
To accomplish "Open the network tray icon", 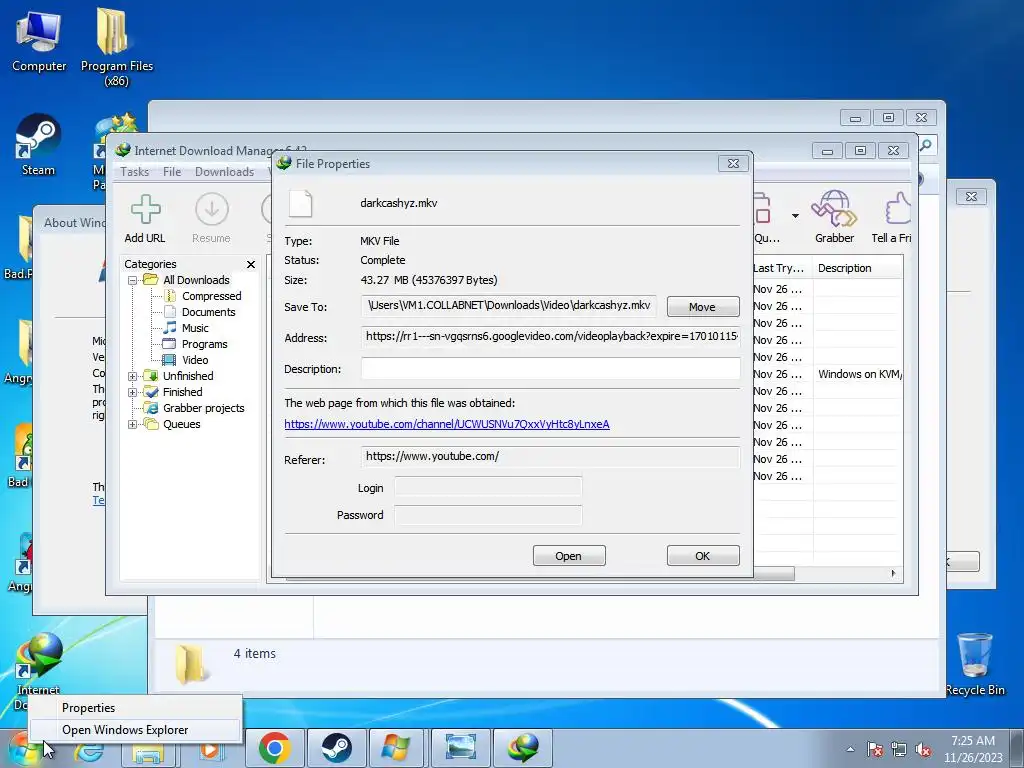I will click(x=899, y=750).
